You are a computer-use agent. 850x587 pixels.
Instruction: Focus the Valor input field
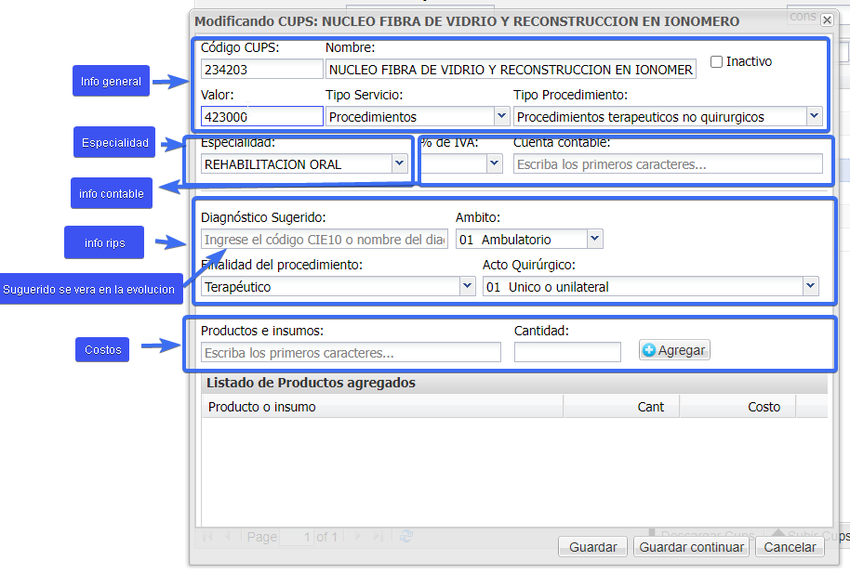[x=262, y=117]
